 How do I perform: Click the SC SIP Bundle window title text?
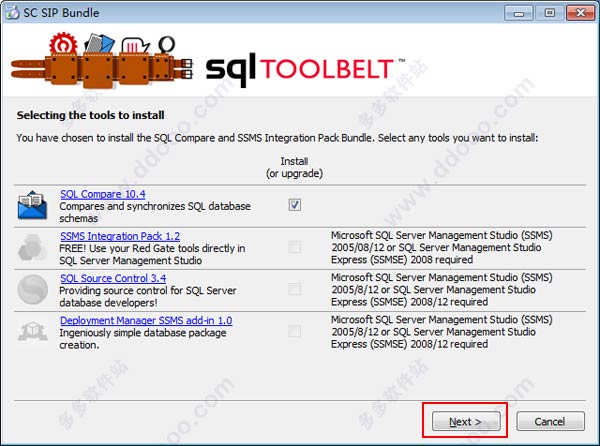tap(61, 13)
